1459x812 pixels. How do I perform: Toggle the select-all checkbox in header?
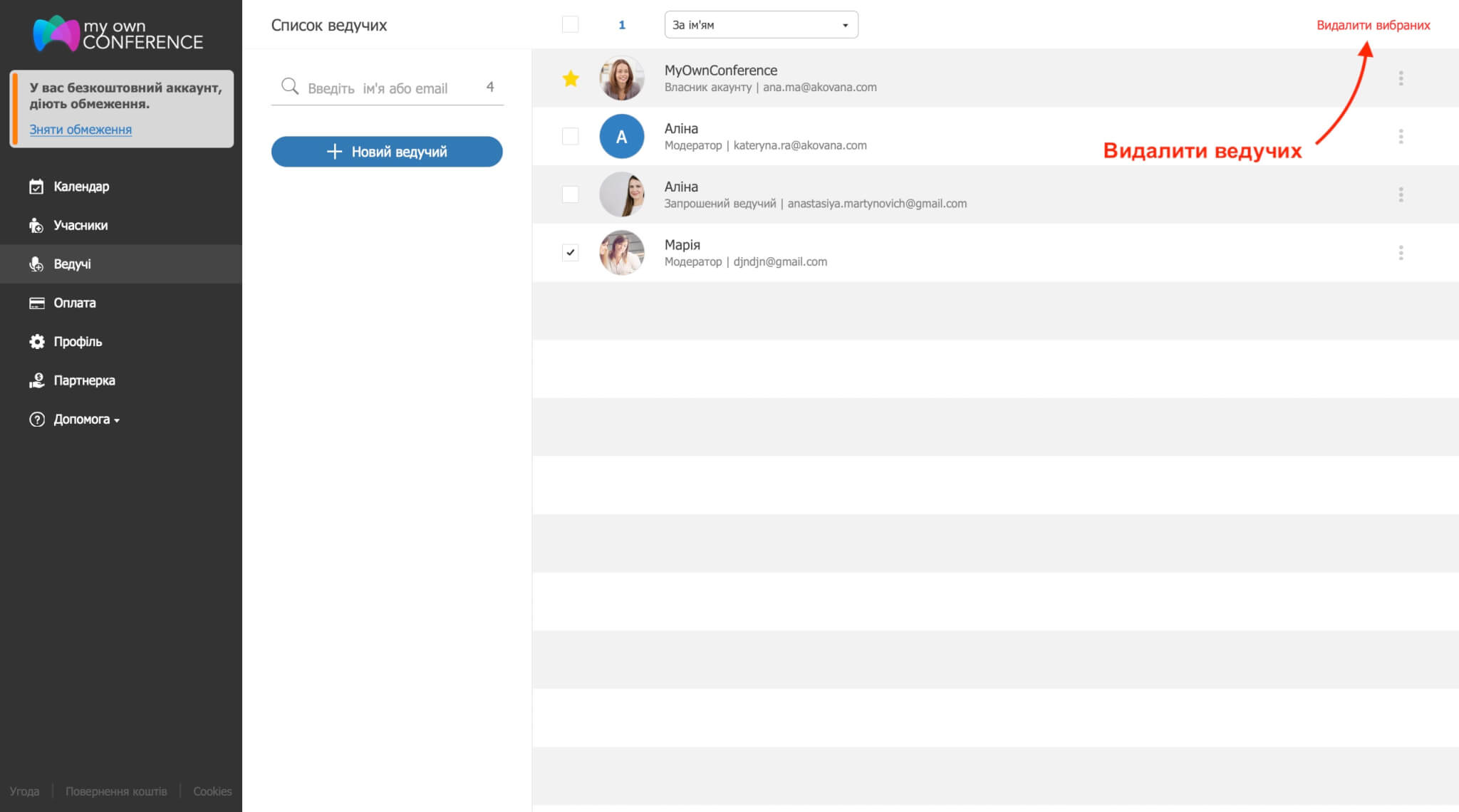pos(571,25)
